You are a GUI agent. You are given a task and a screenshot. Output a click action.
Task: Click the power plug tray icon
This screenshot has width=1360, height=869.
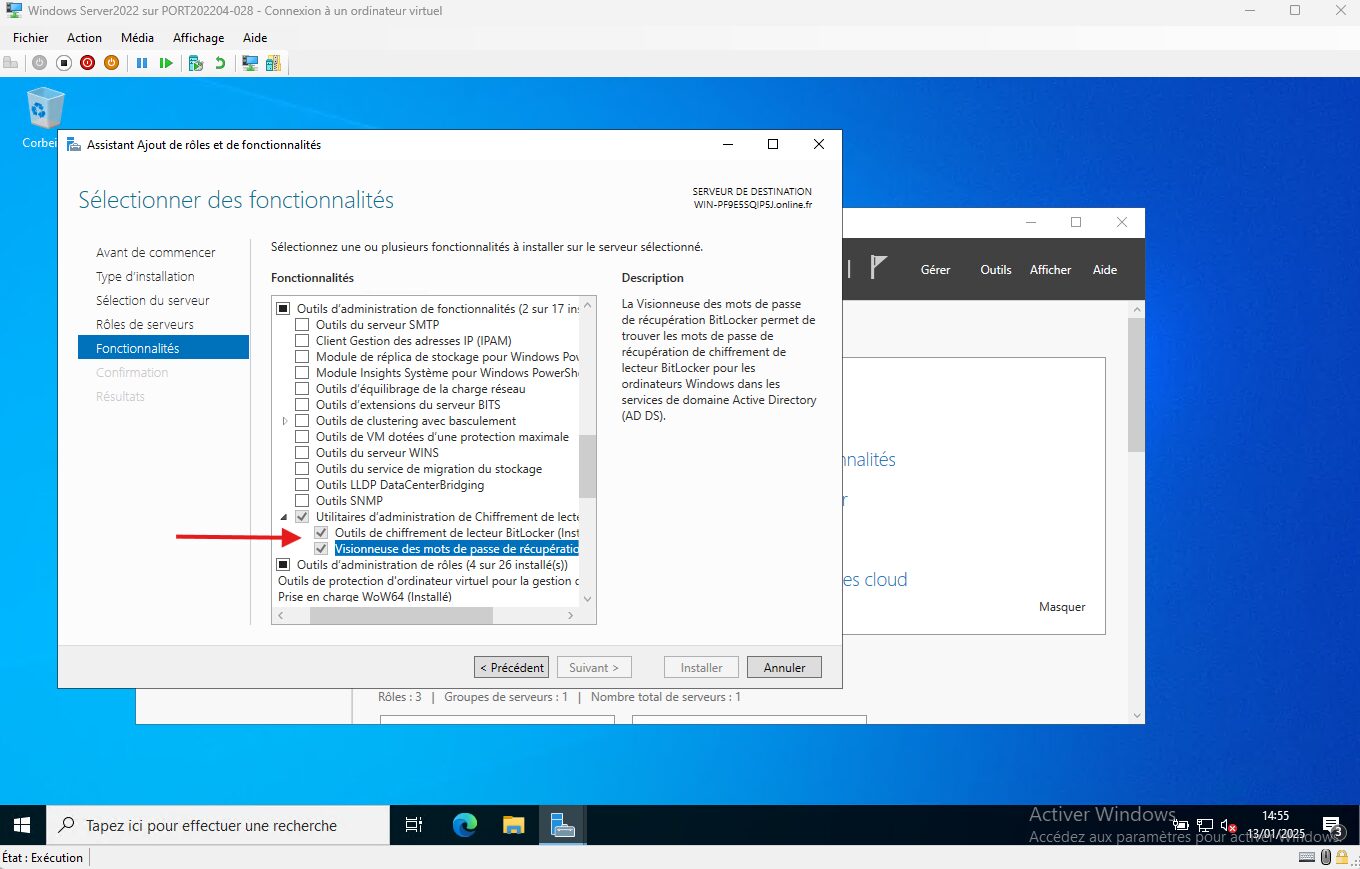[1181, 826]
